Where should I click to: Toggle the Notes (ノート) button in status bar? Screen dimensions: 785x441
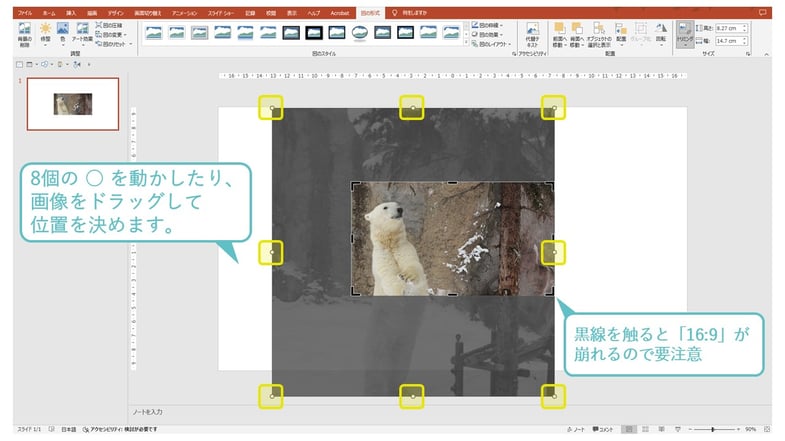576,429
